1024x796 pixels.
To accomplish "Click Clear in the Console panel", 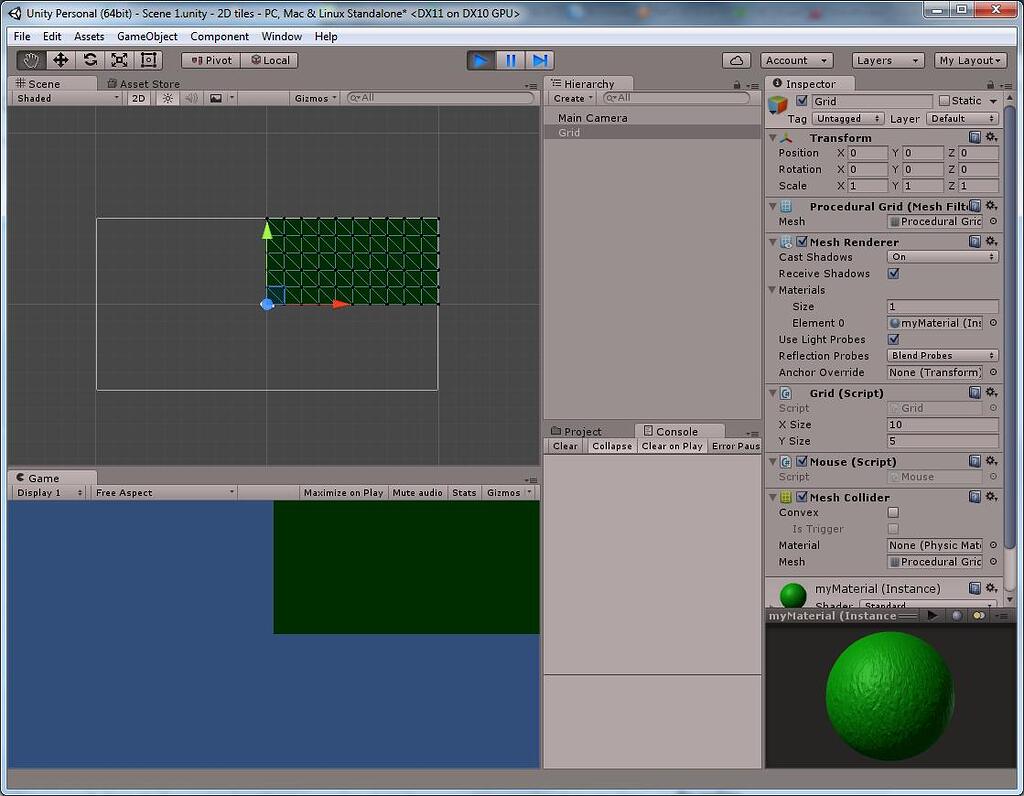I will point(564,446).
